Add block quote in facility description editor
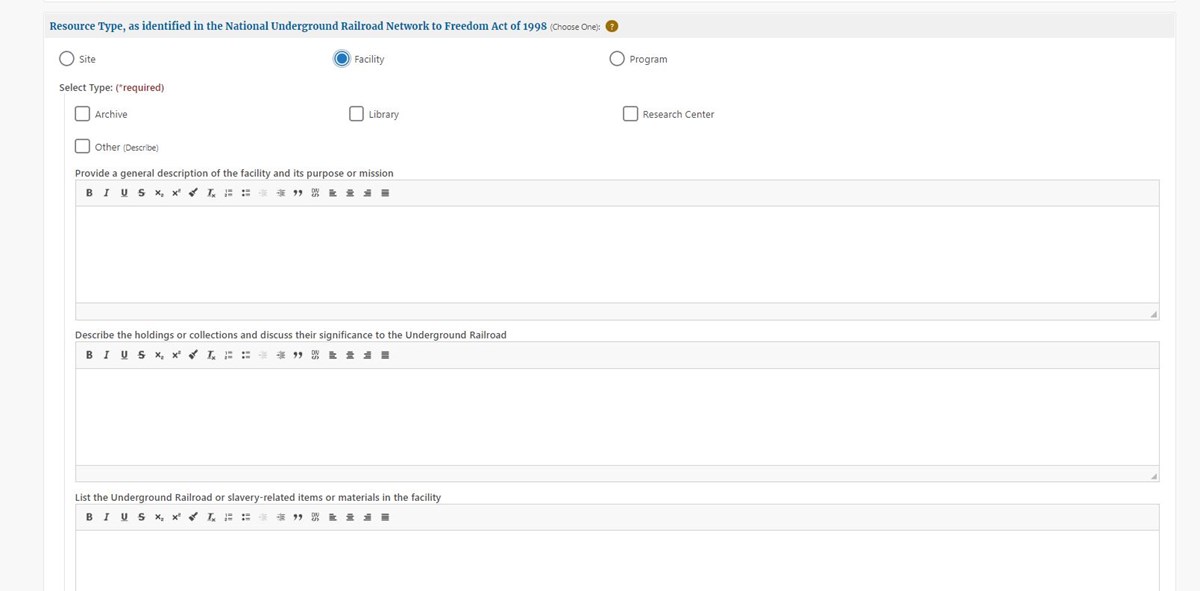This screenshot has width=1200, height=591. pyautogui.click(x=298, y=193)
